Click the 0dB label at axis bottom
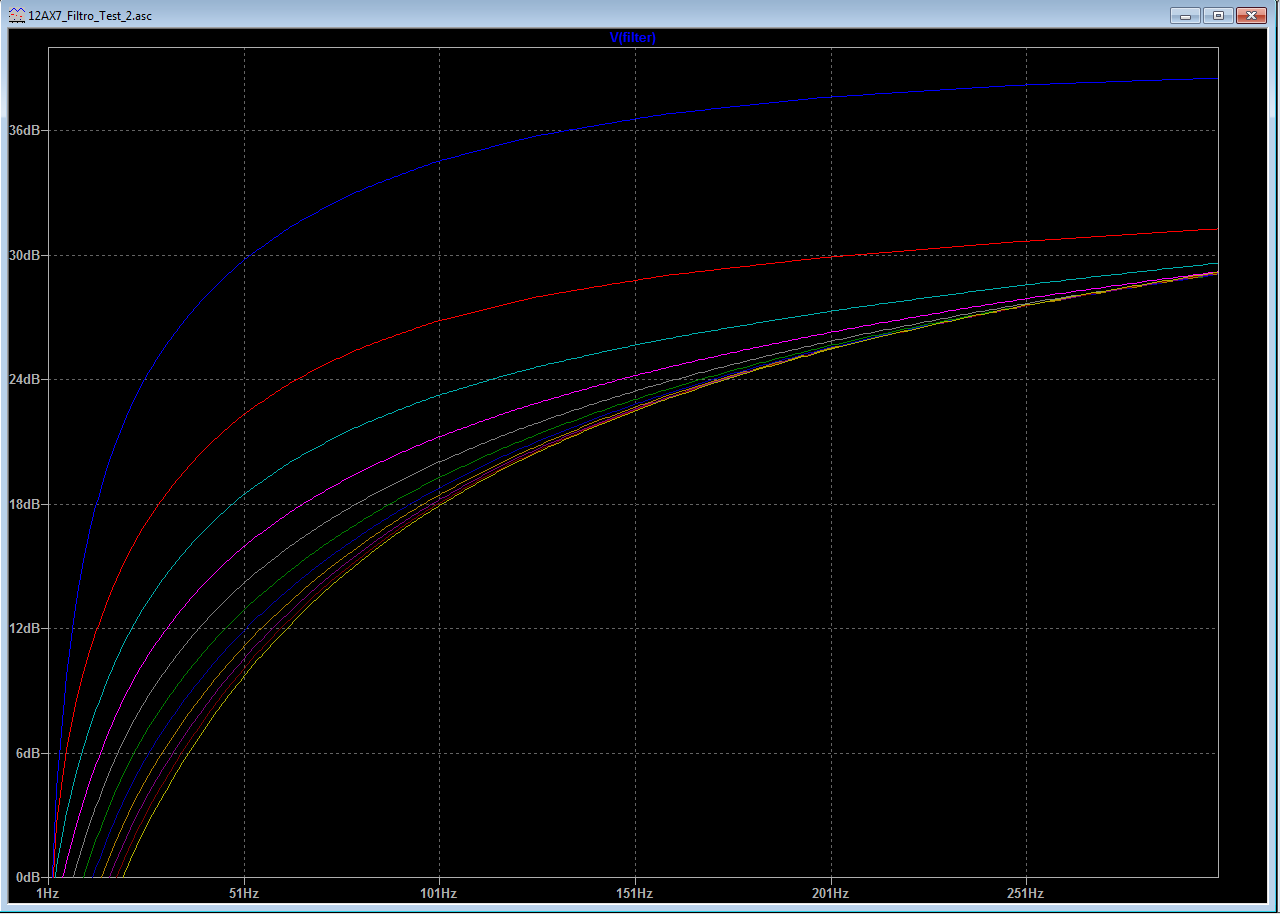This screenshot has height=914, width=1280. click(x=27, y=877)
